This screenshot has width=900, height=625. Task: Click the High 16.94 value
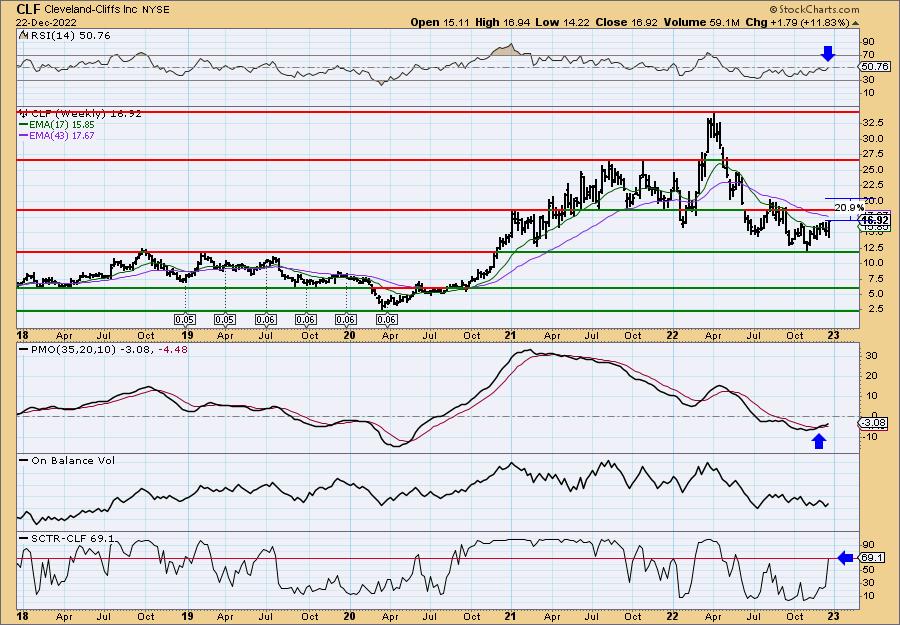[503, 22]
